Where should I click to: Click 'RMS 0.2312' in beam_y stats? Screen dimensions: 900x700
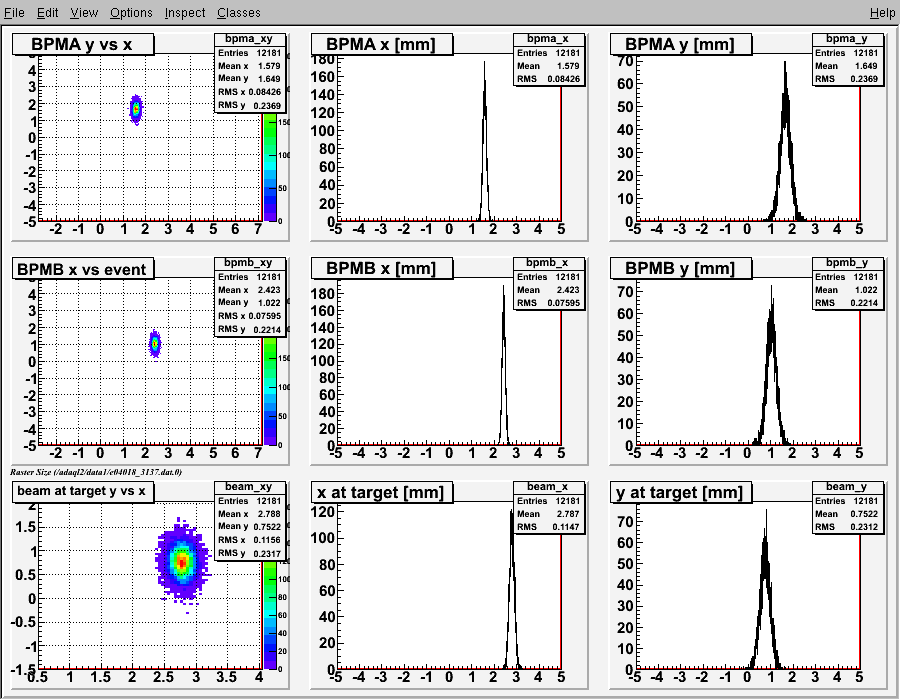pos(847,527)
